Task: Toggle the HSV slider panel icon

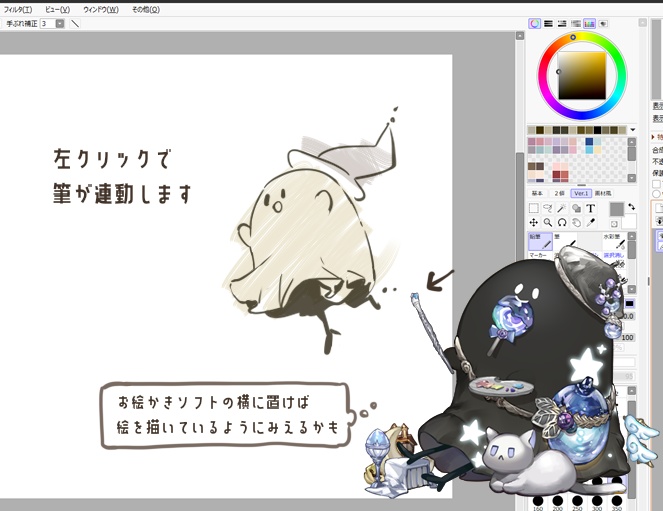Action: (x=562, y=24)
